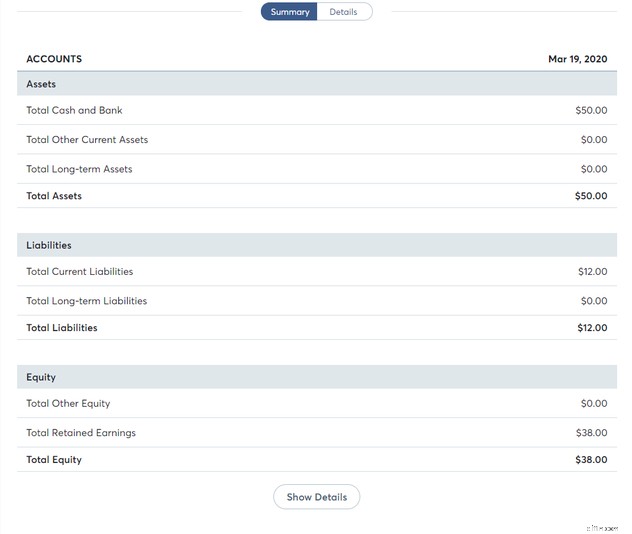The width and height of the screenshot is (632, 534).
Task: Select the Total Assets row label
Action: 54,196
